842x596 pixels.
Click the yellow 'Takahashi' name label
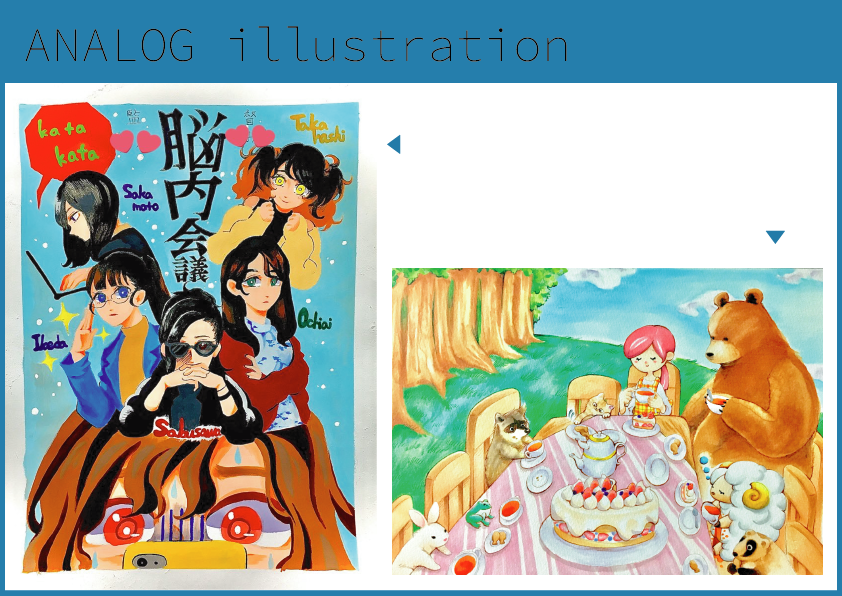pos(317,128)
